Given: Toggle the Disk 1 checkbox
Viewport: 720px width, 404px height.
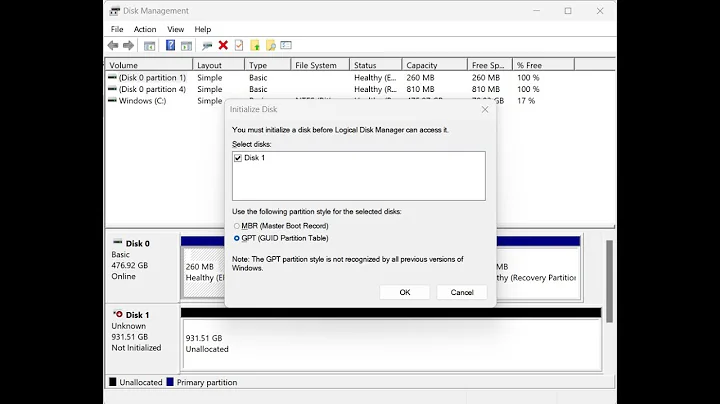Looking at the screenshot, I should (238, 158).
